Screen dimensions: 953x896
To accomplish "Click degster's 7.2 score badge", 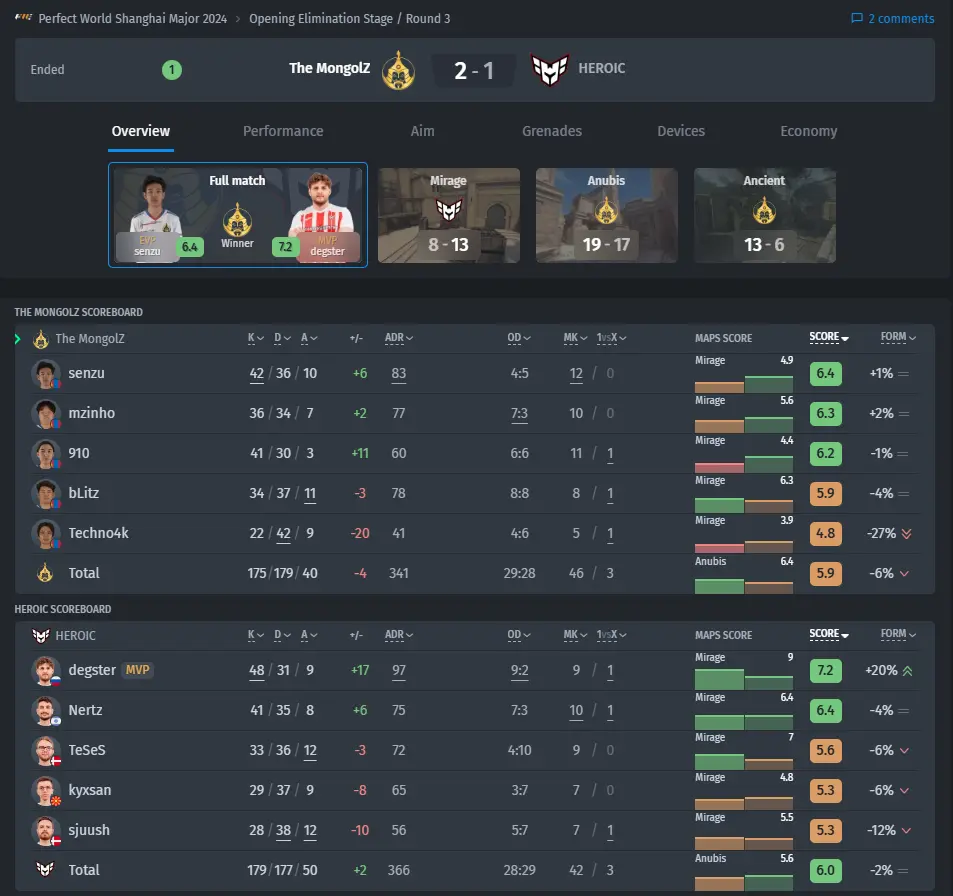I will [x=825, y=670].
